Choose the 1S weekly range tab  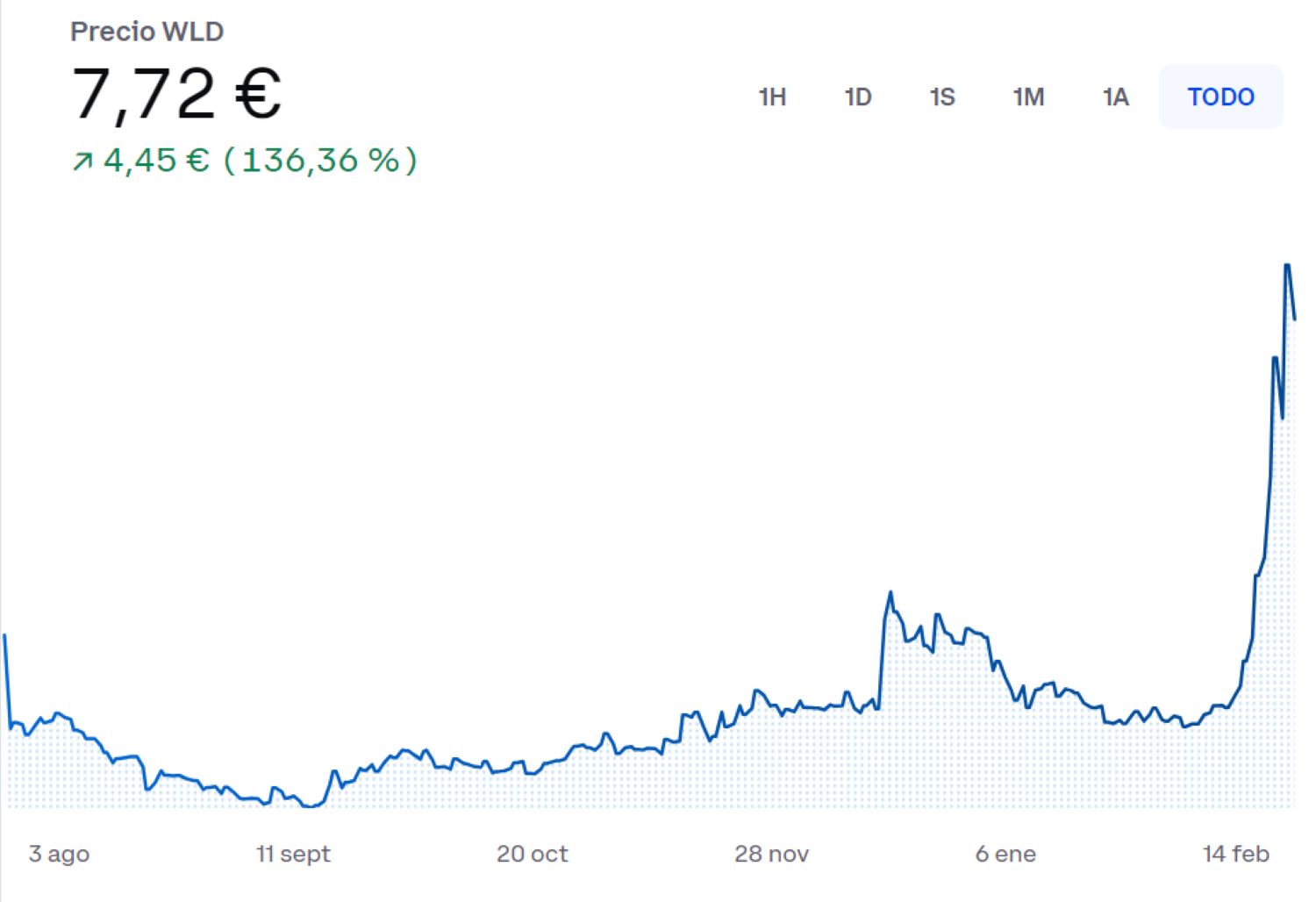tap(942, 97)
